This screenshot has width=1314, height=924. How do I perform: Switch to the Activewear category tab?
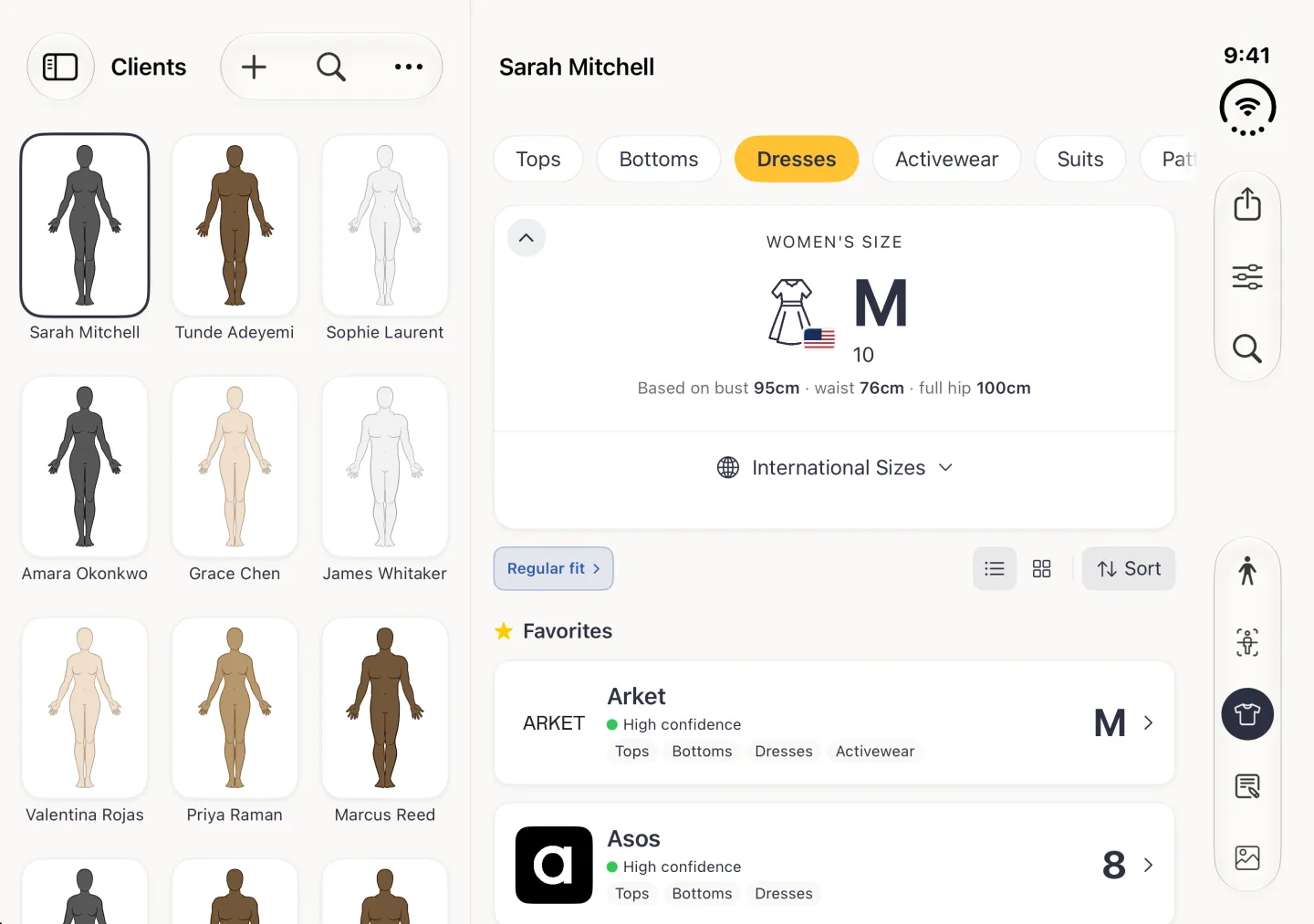point(947,159)
